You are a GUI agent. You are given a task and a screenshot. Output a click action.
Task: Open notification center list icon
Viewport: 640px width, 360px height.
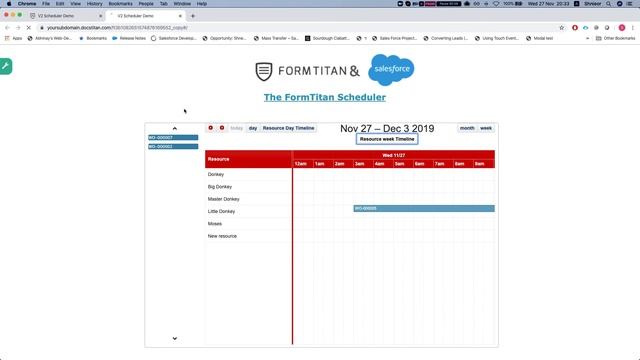630,4
